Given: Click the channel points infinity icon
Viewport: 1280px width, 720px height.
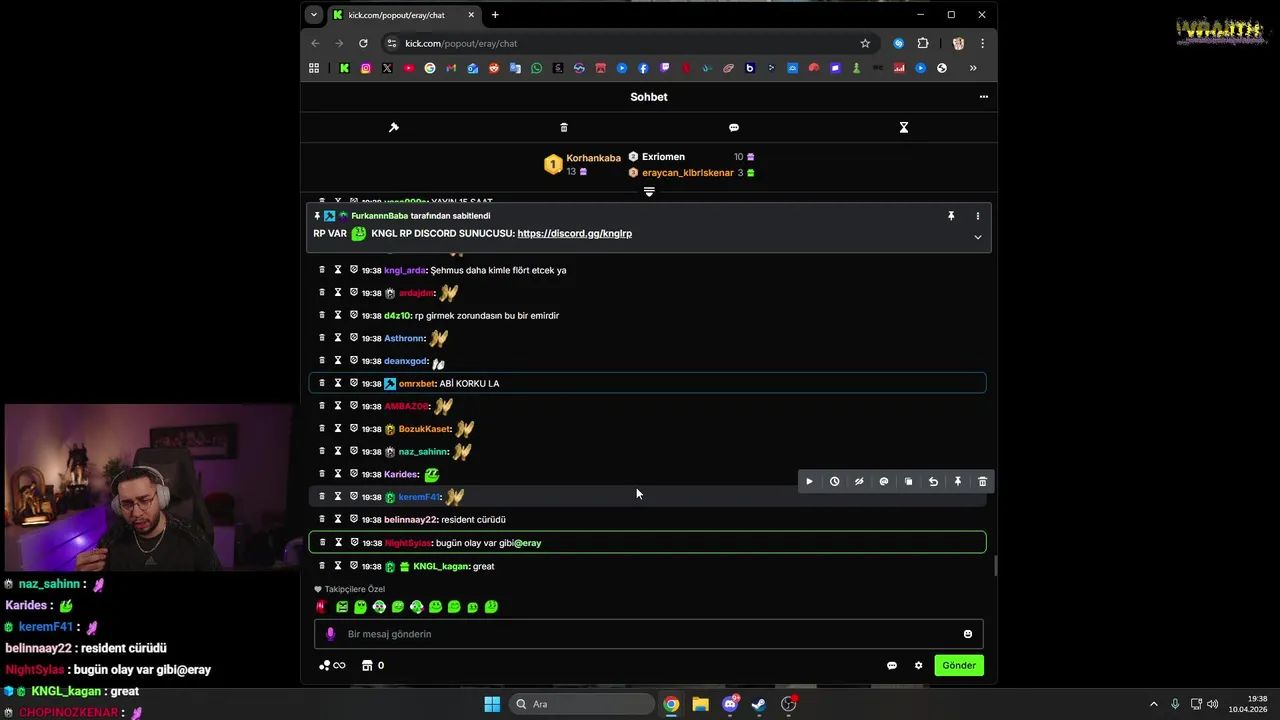Looking at the screenshot, I should 332,666.
